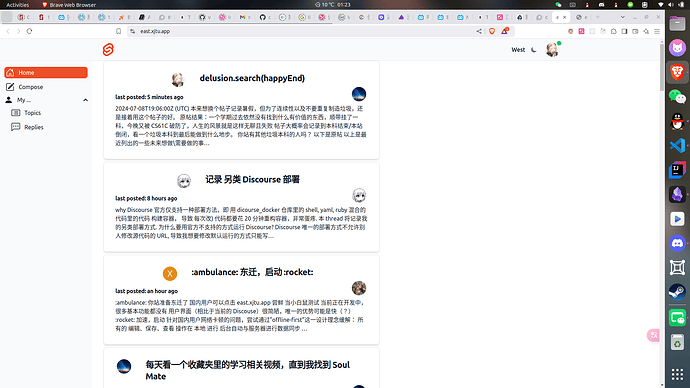Collapse the My... section chevron
This screenshot has height=388, width=690.
click(85, 100)
